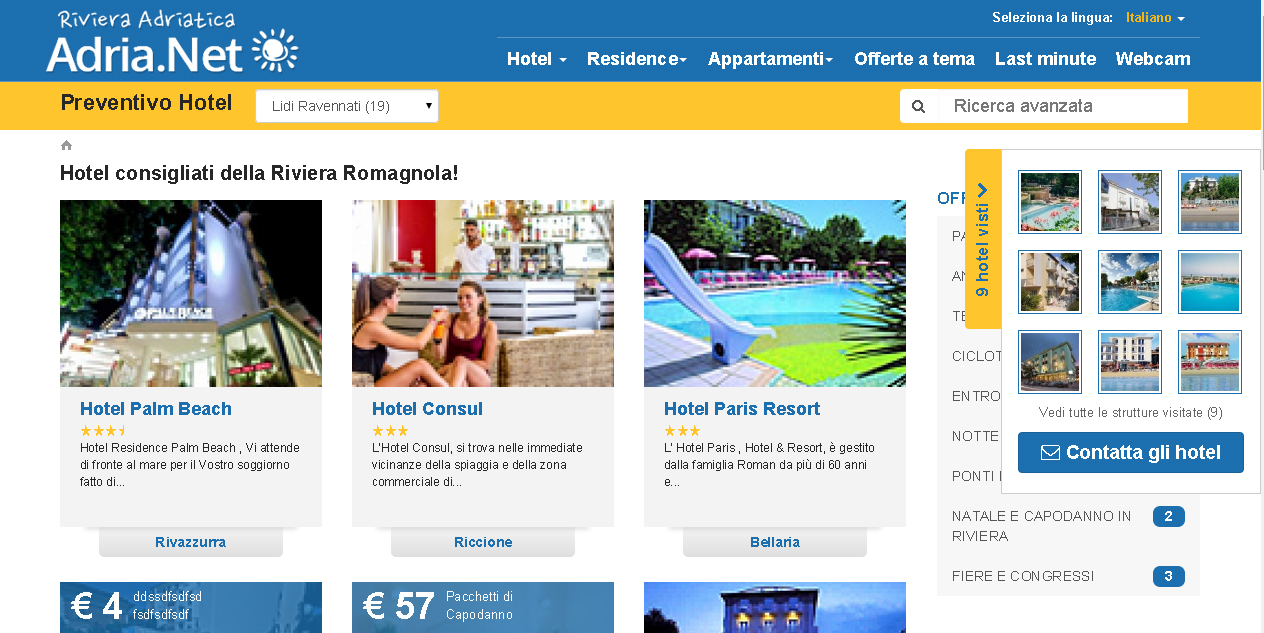The width and height of the screenshot is (1264, 633).
Task: Expand the Residence menu
Action: coord(637,59)
